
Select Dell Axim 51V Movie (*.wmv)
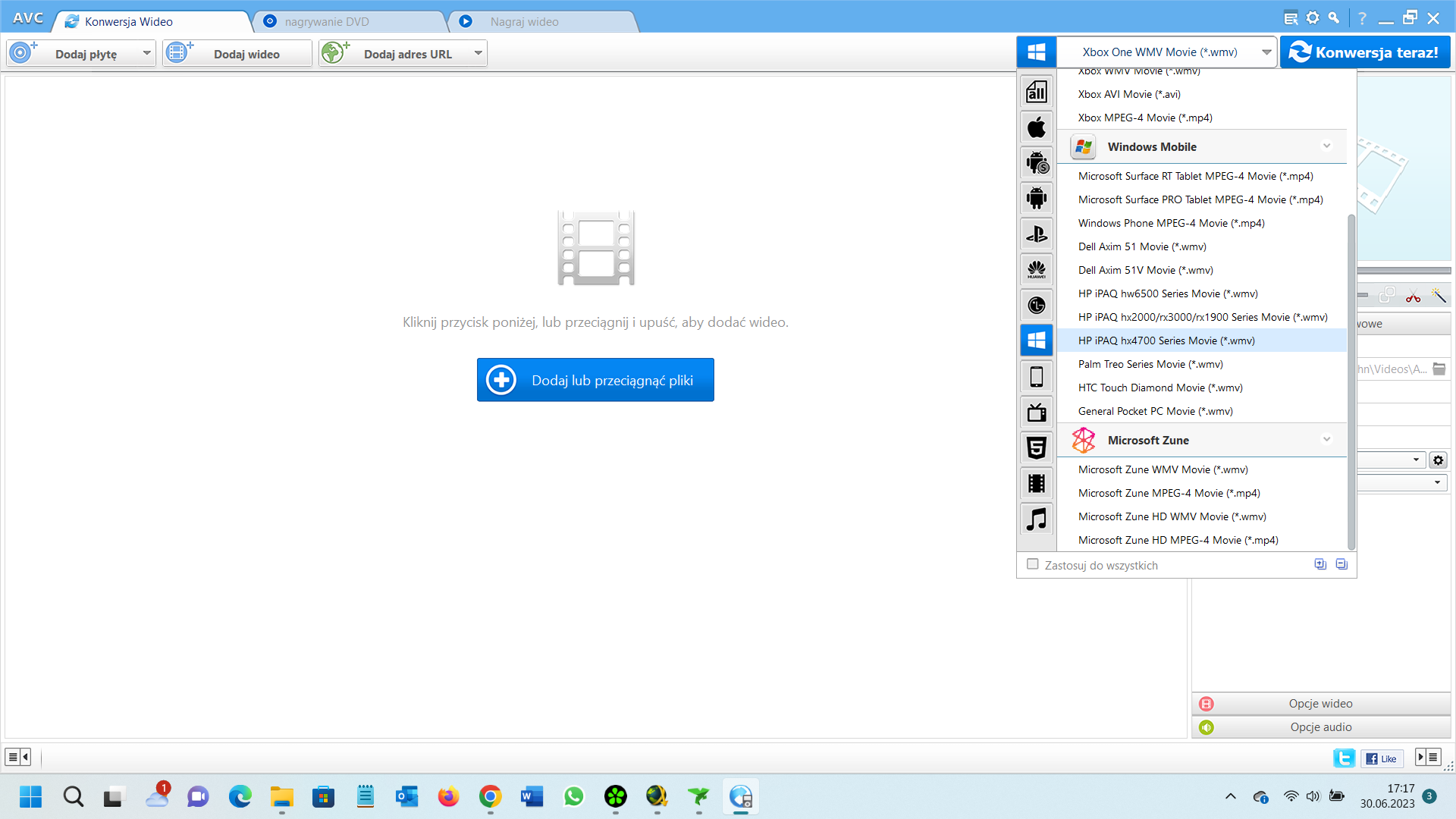[1202, 270]
